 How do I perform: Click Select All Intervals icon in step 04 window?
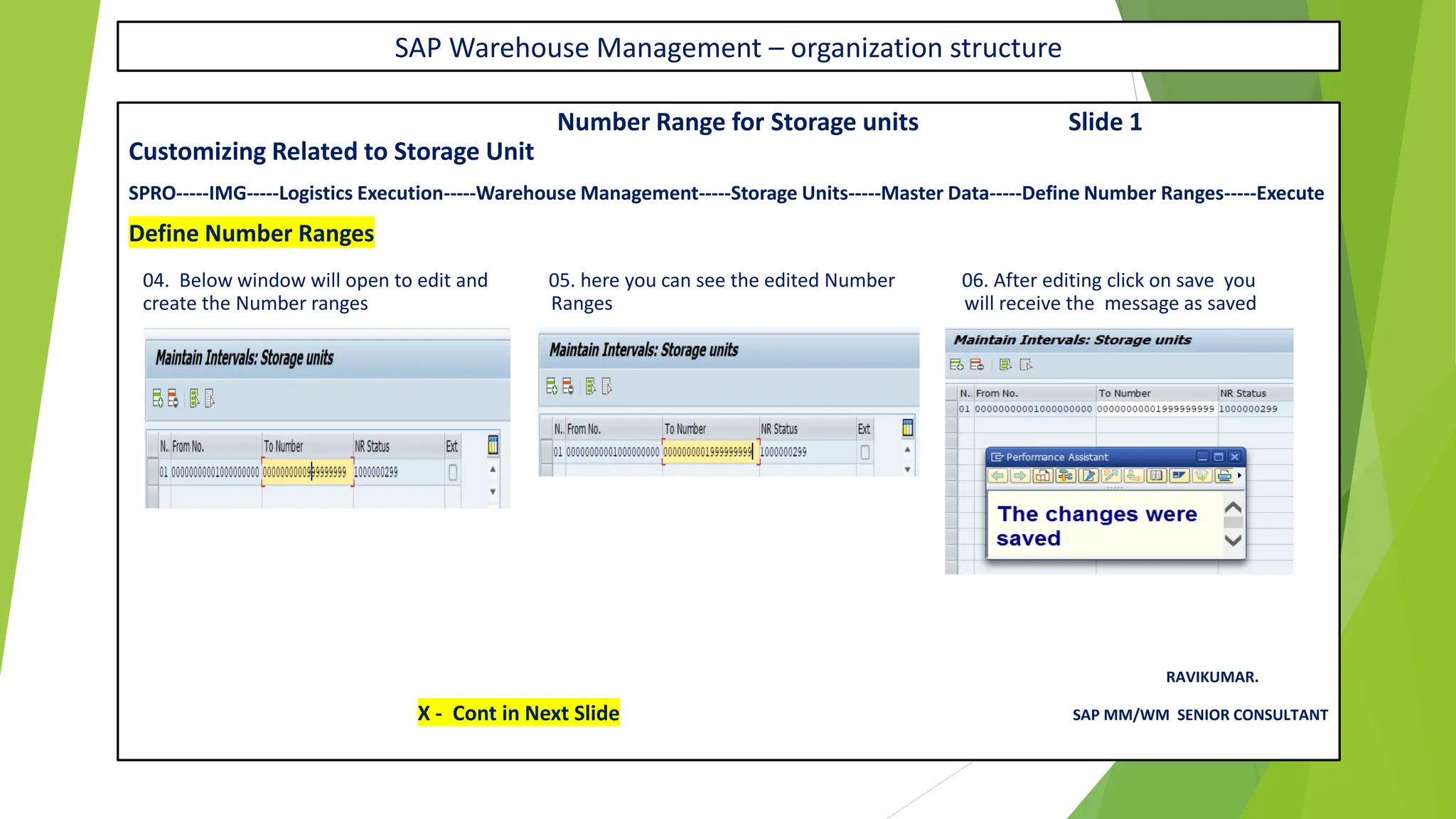click(195, 398)
